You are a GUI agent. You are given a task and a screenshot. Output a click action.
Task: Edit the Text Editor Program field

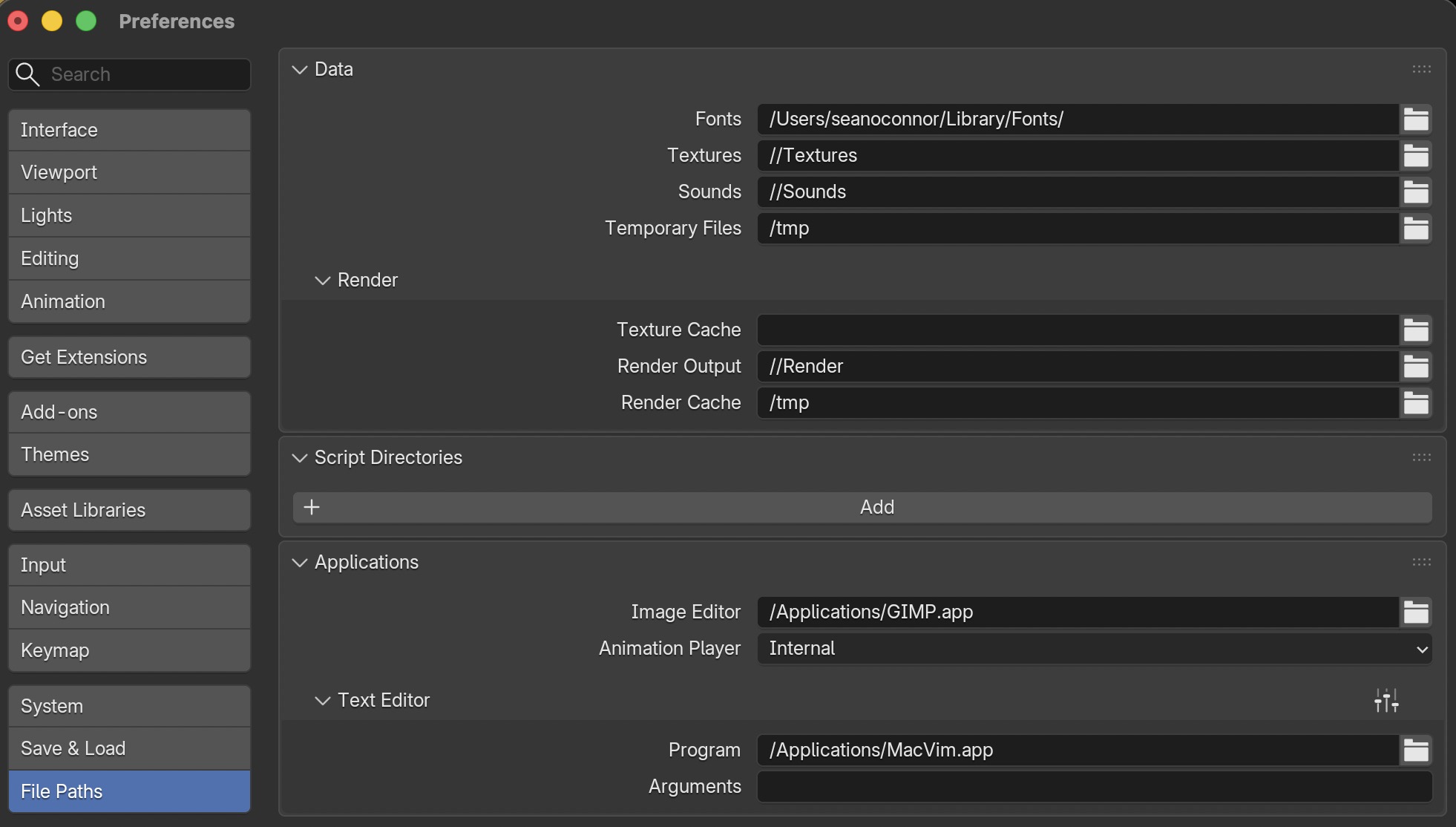1078,750
